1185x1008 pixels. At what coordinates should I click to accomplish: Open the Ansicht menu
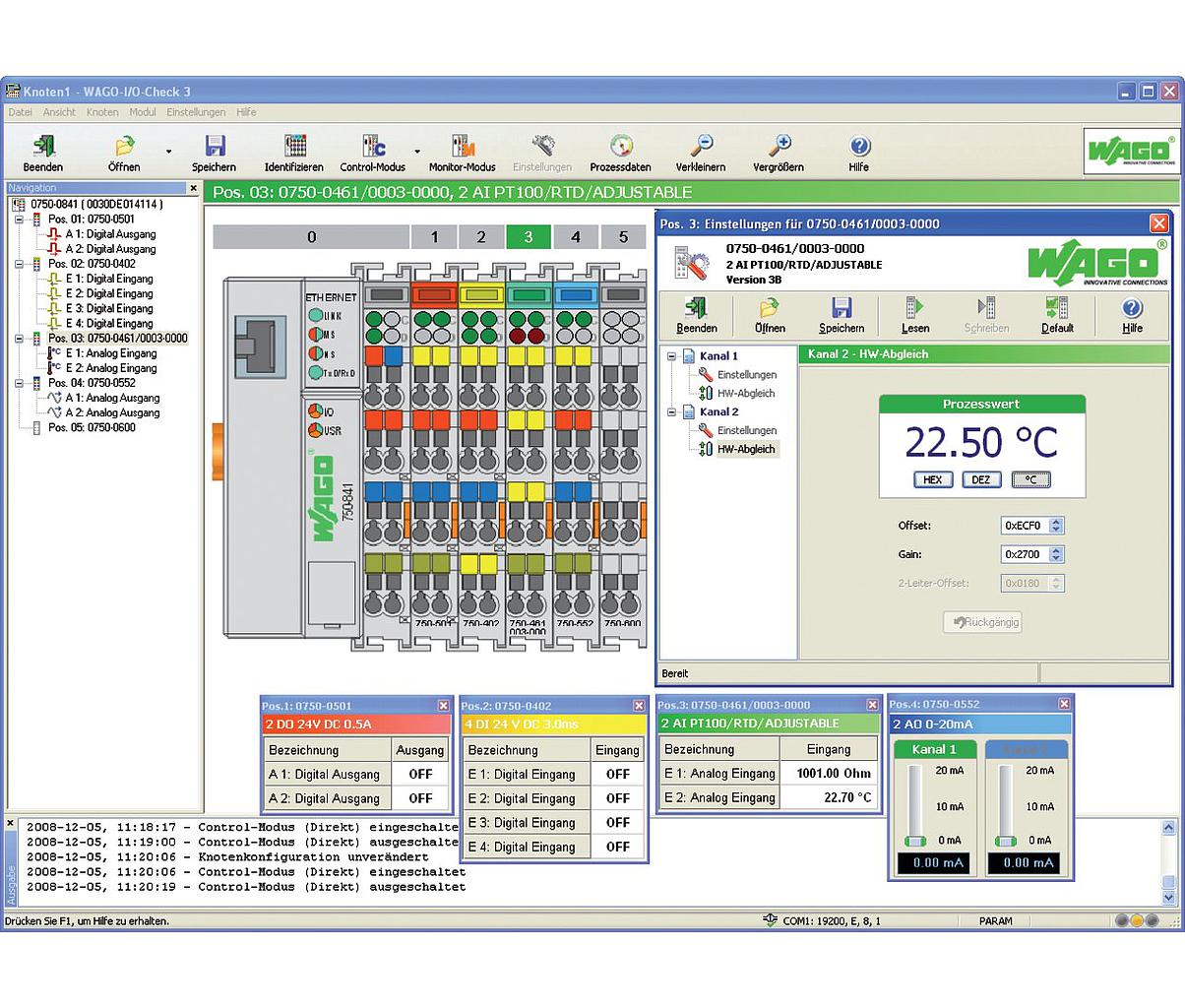[59, 112]
